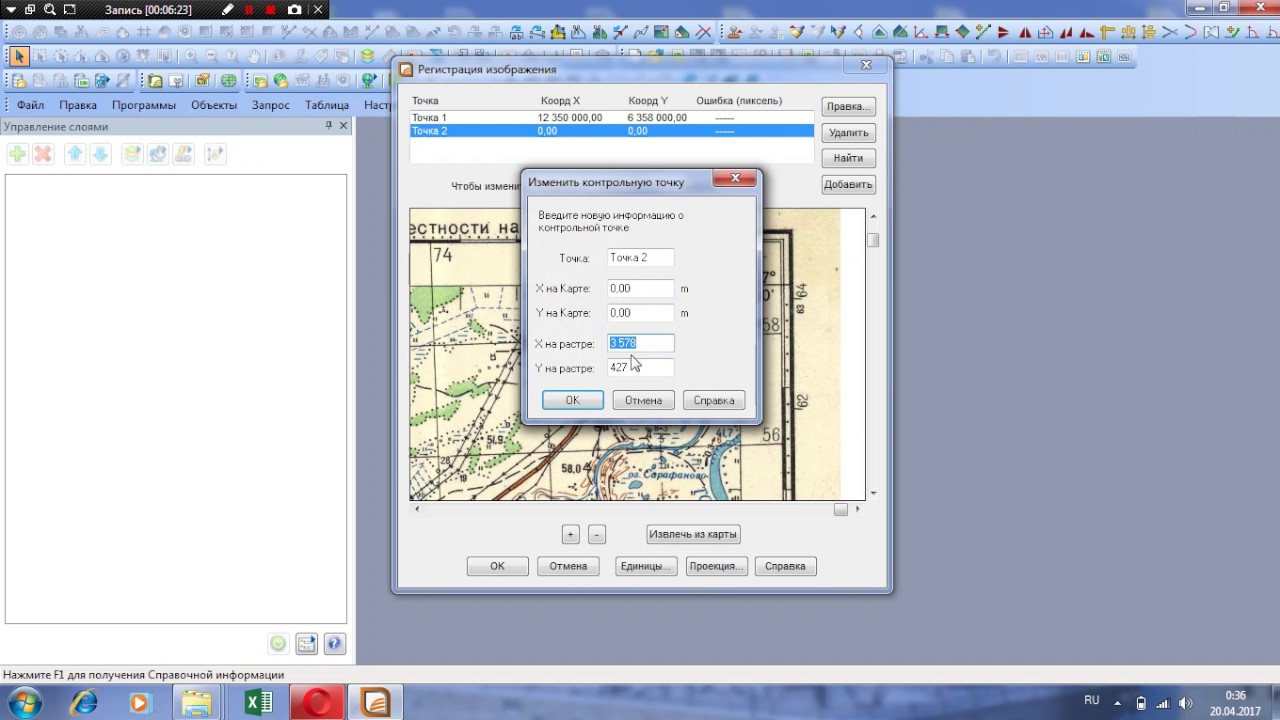Click the minus zoom button below map
The height and width of the screenshot is (720, 1280).
tap(596, 534)
